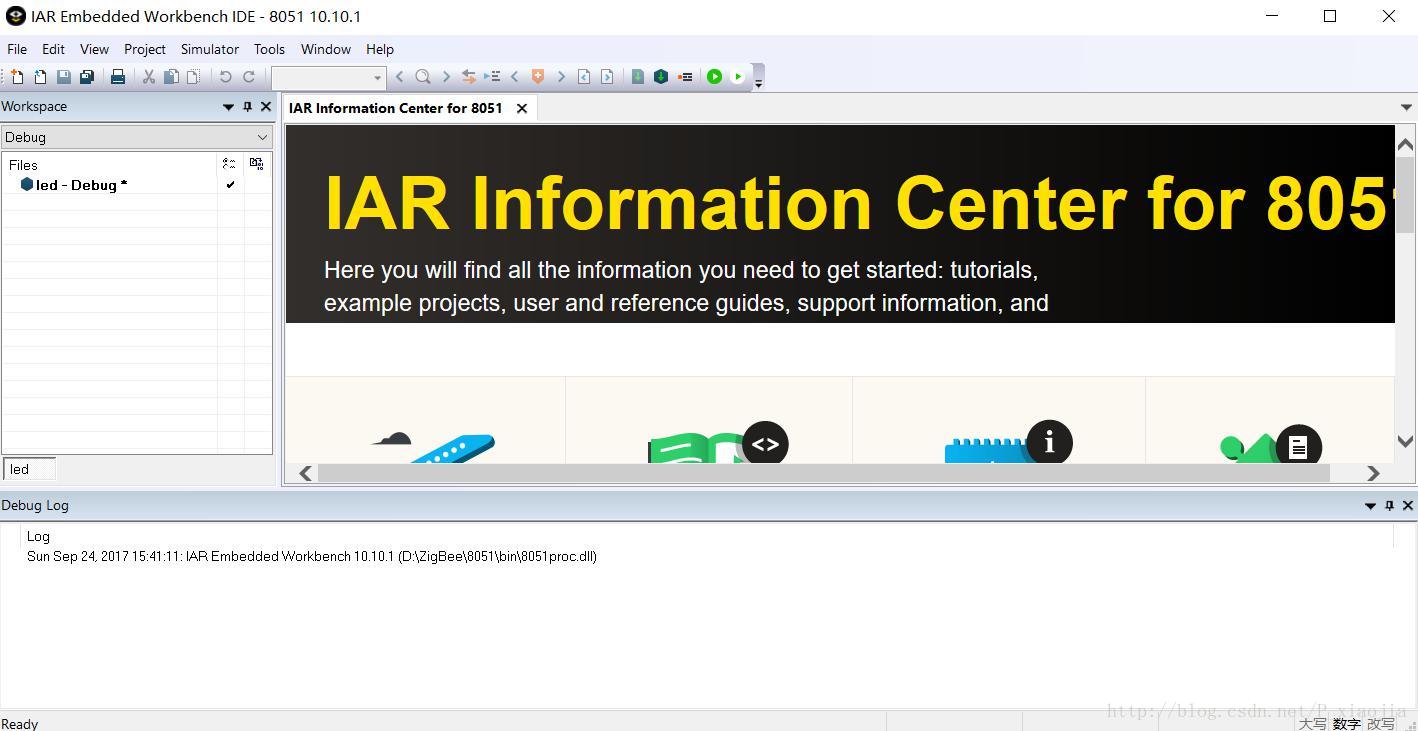Click the Go To line icon
Image resolution: width=1418 pixels, height=731 pixels.
(492, 77)
